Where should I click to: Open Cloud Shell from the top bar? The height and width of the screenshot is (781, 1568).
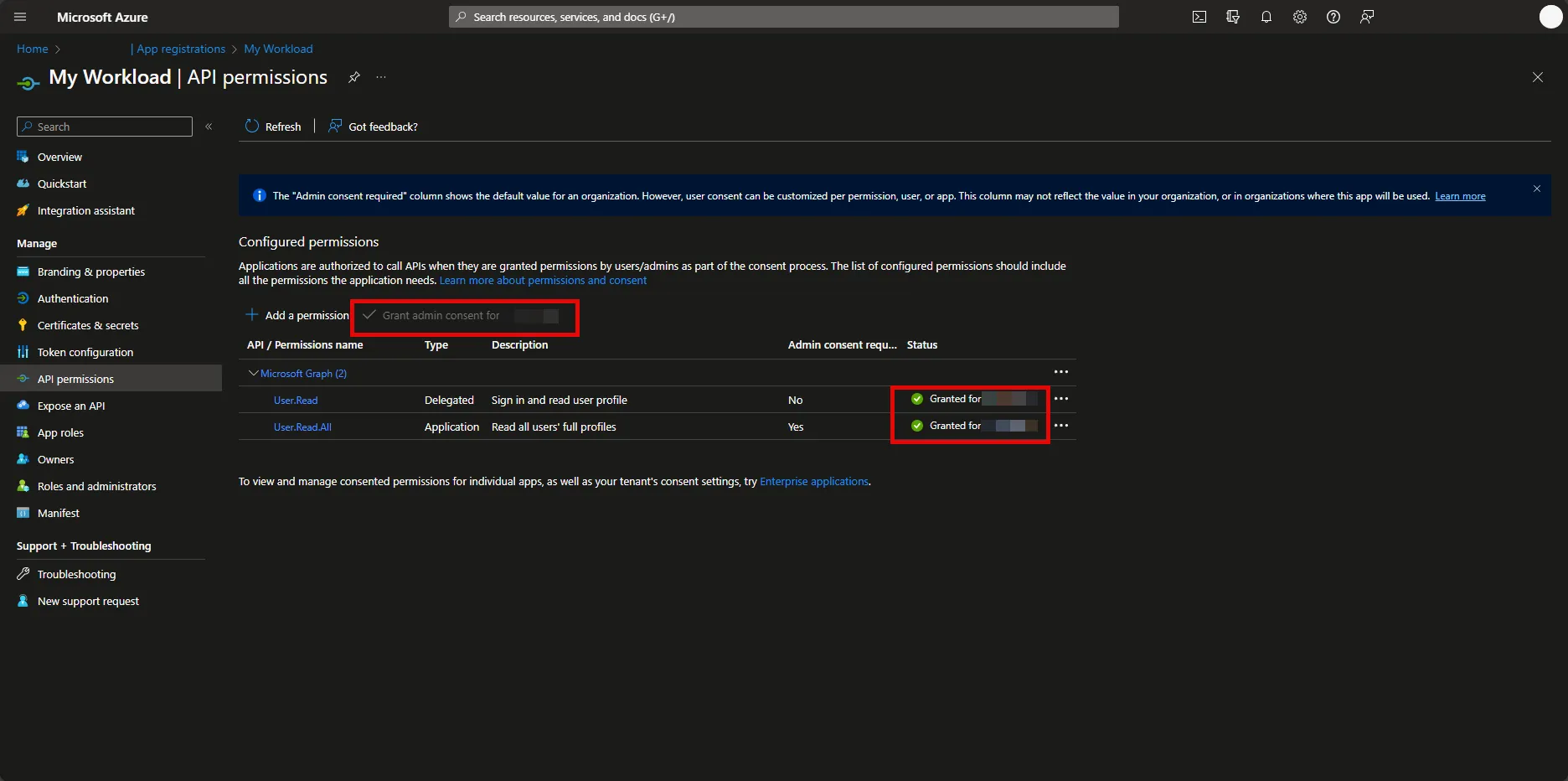pyautogui.click(x=1199, y=17)
